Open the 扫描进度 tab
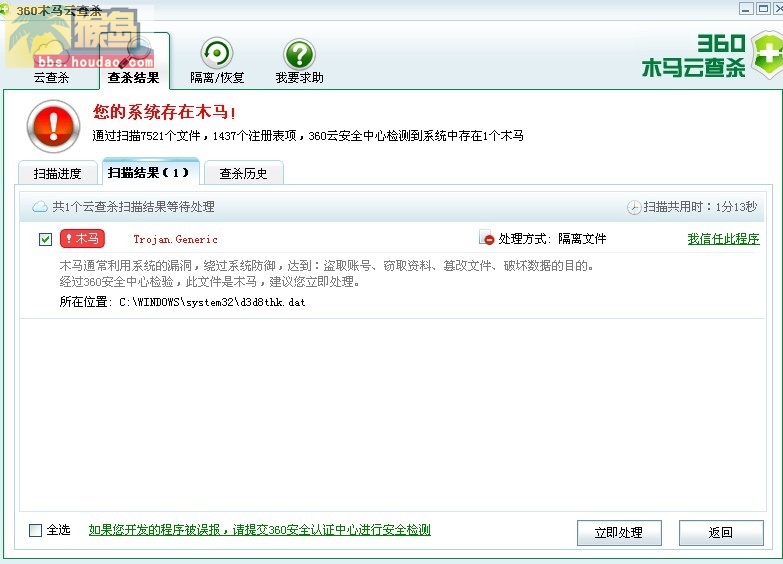 tap(57, 173)
